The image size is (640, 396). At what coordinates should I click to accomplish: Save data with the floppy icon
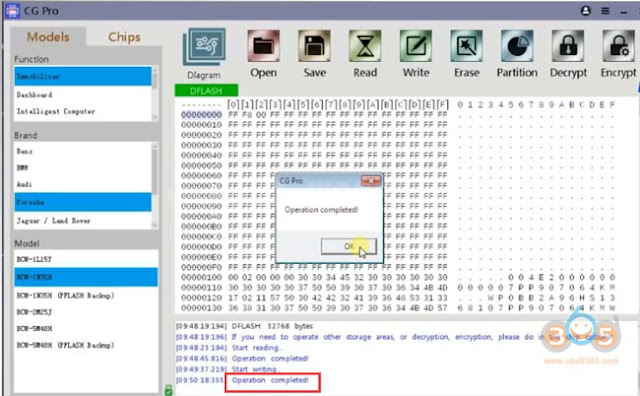(x=314, y=46)
